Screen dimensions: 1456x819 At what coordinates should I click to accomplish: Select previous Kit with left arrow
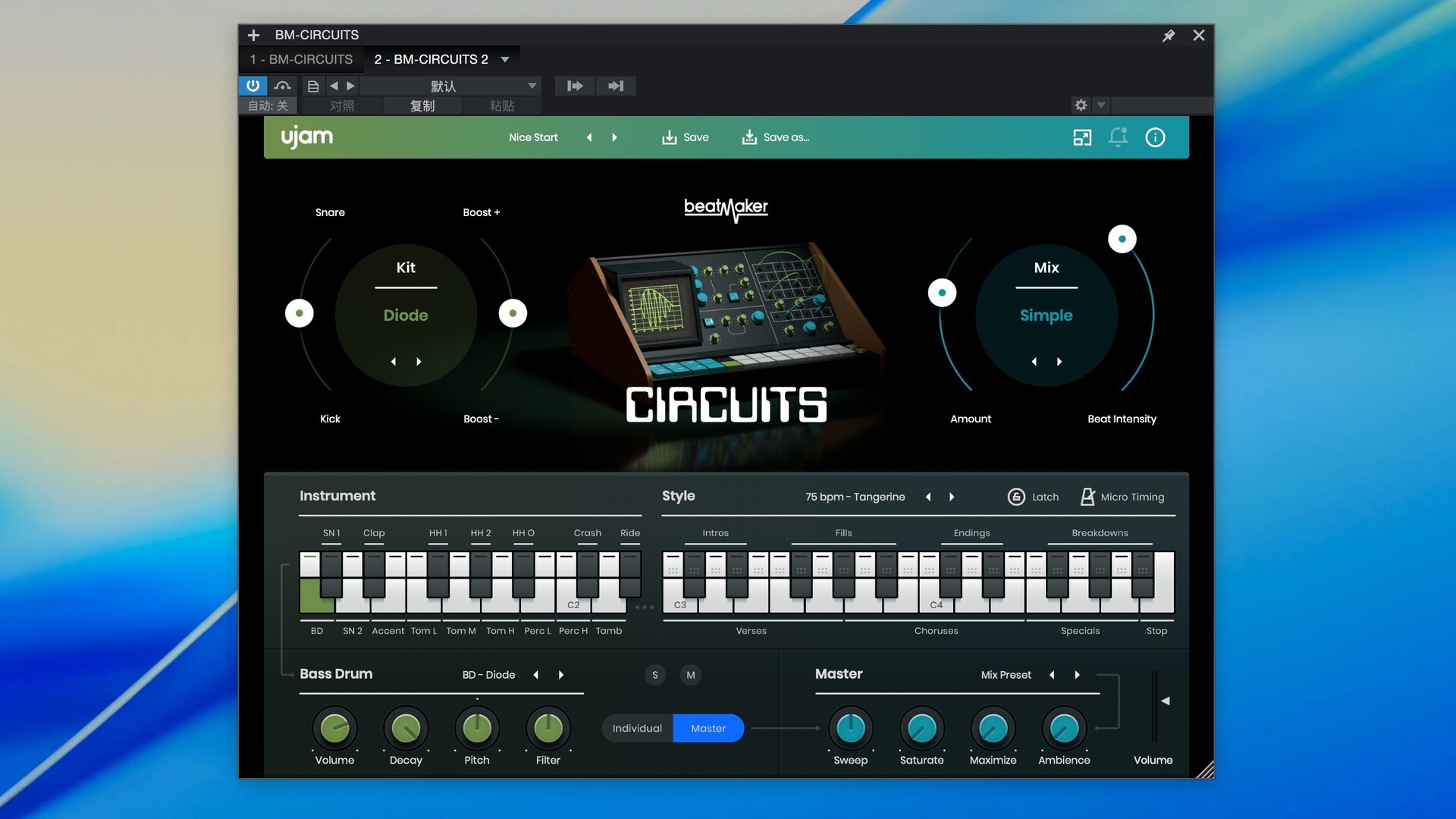click(394, 362)
